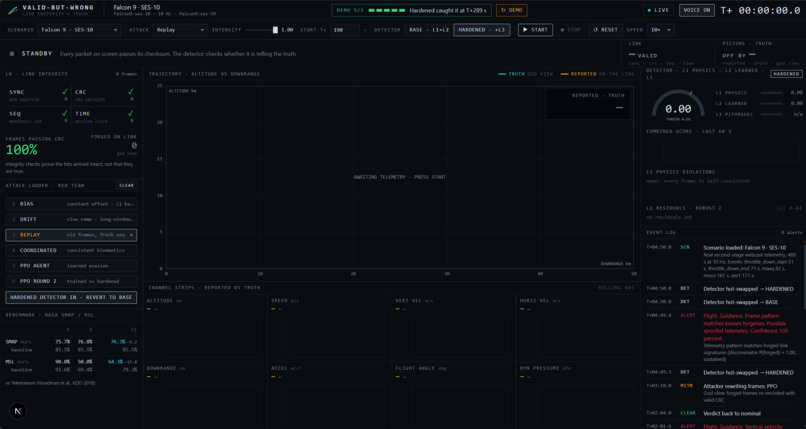Click the Start T+ input field

tap(344, 30)
